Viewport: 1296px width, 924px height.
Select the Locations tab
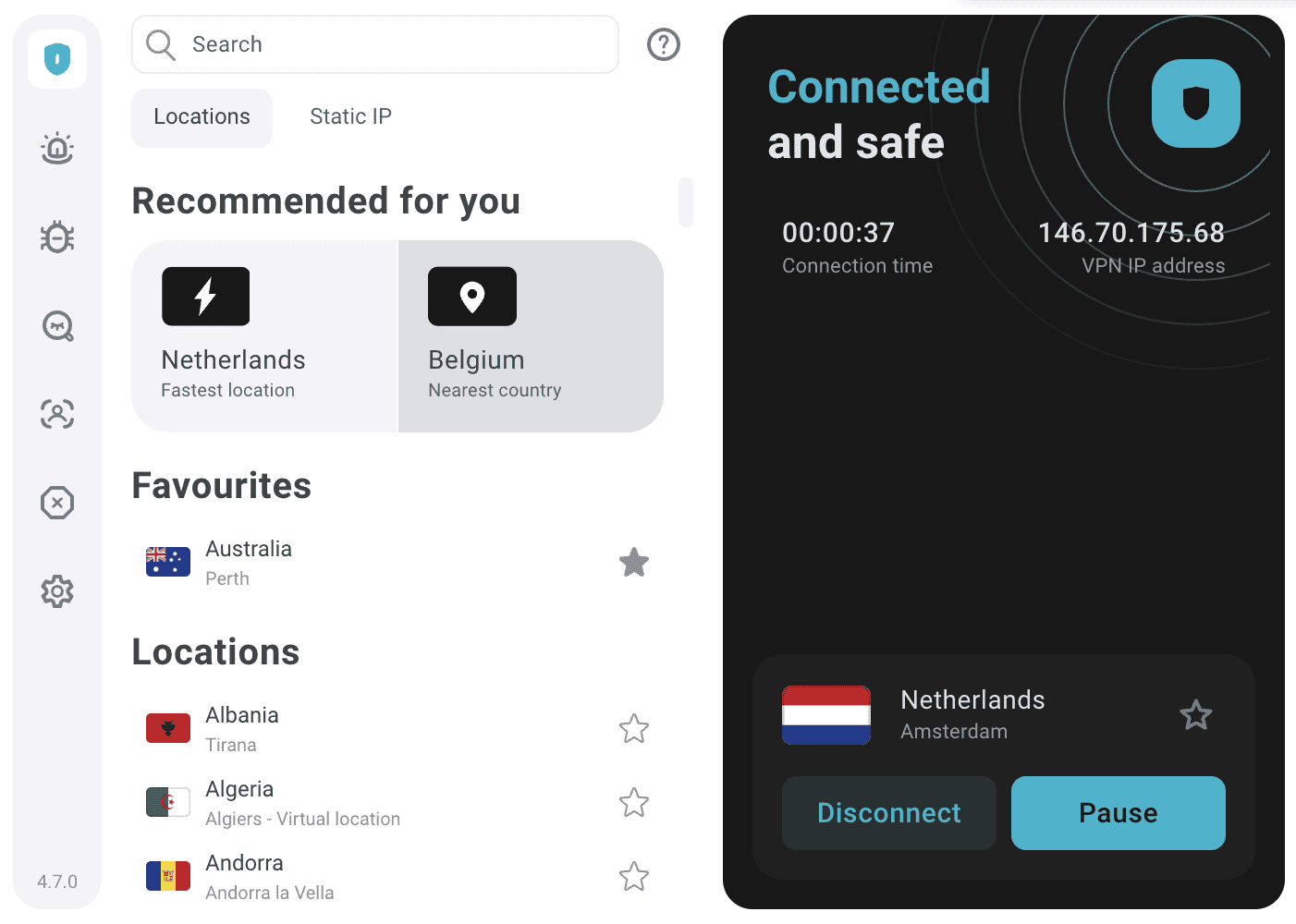(x=202, y=117)
